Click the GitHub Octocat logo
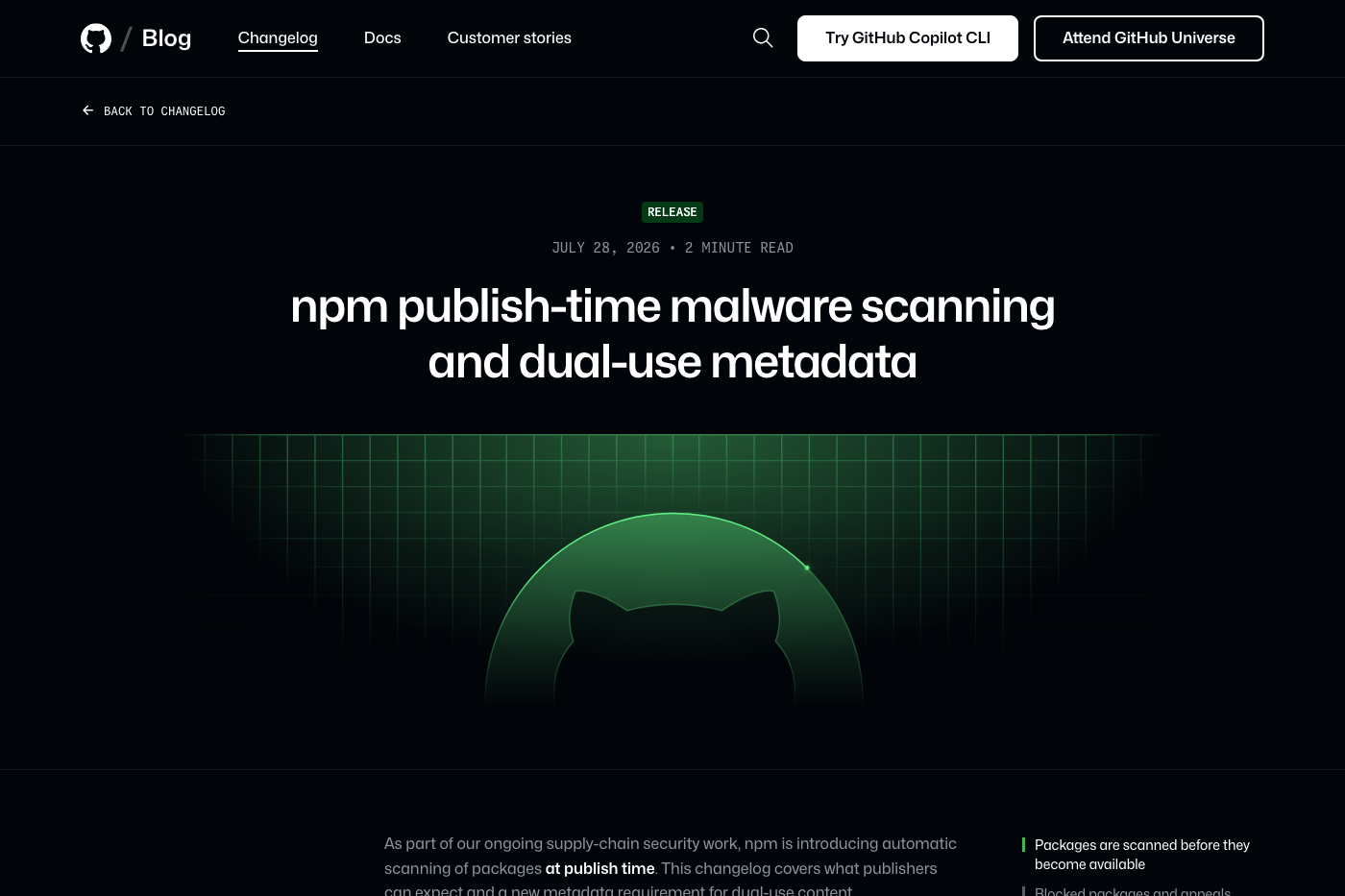Screen dimensions: 1345x896 point(96,38)
